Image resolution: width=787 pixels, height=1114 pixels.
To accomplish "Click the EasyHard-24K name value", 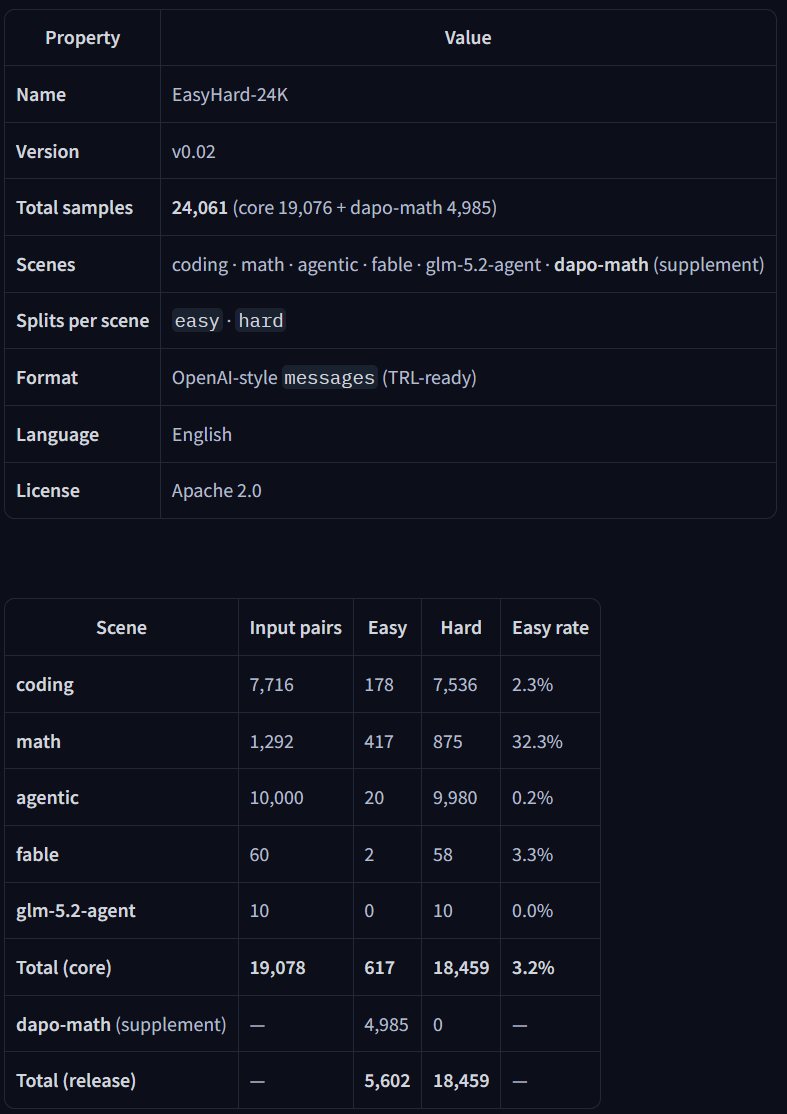I will tap(230, 94).
